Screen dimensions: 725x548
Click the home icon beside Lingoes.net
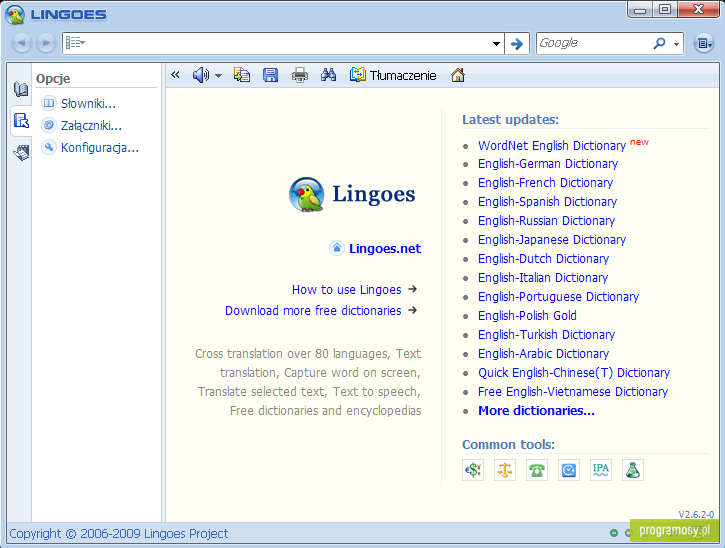[x=337, y=248]
